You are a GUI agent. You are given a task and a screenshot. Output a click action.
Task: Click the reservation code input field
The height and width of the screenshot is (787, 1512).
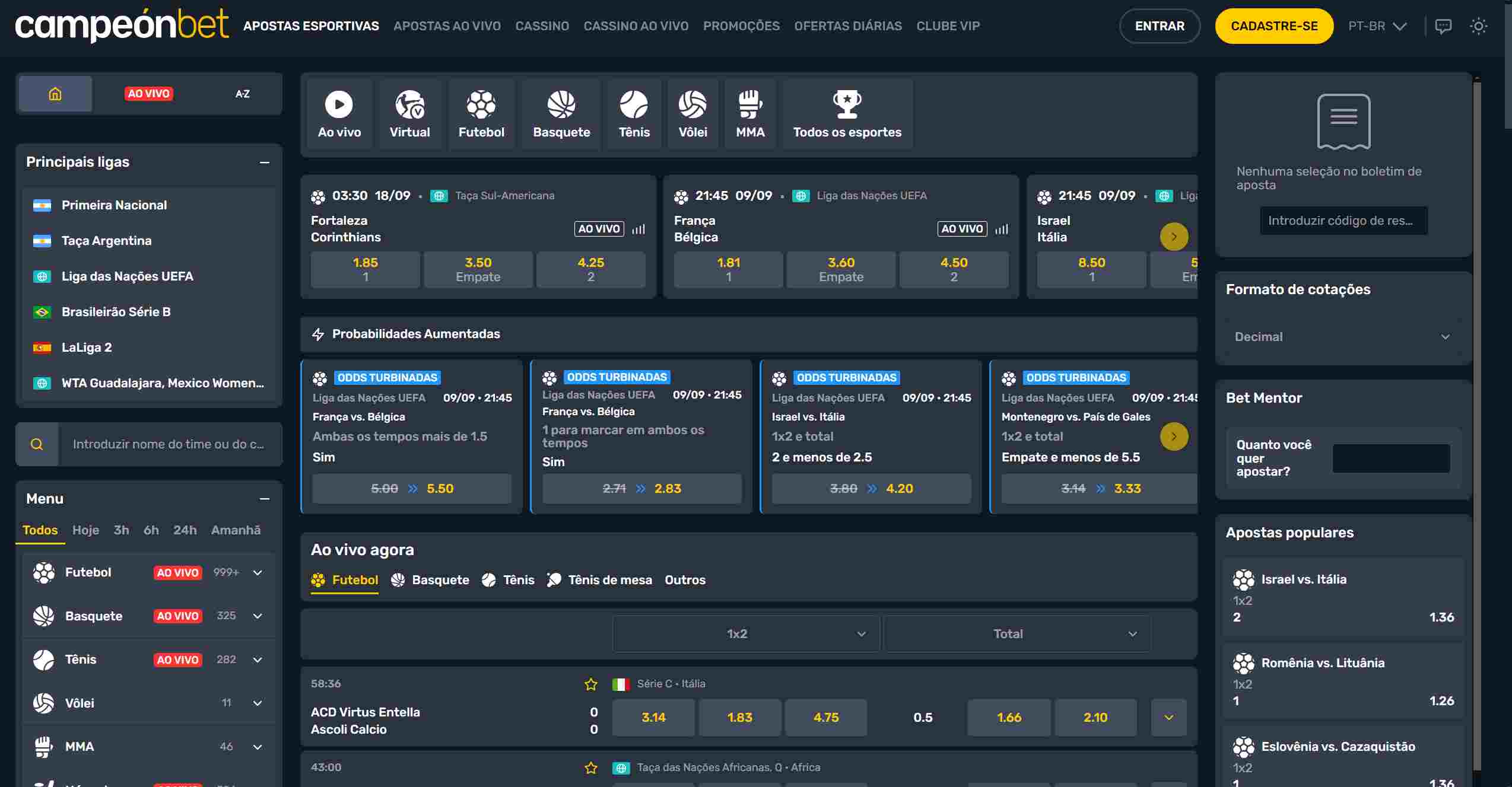pyautogui.click(x=1343, y=221)
